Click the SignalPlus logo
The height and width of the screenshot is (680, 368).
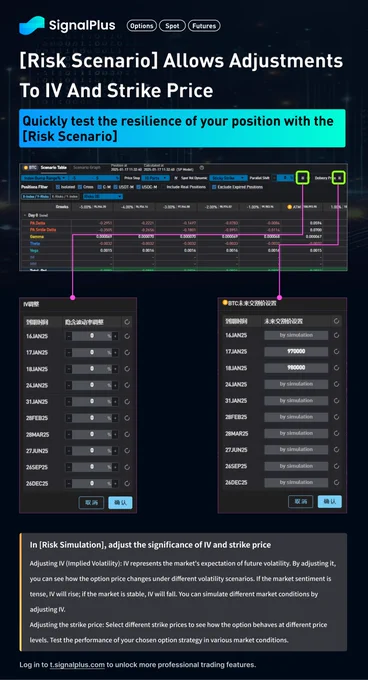[x=67, y=25]
